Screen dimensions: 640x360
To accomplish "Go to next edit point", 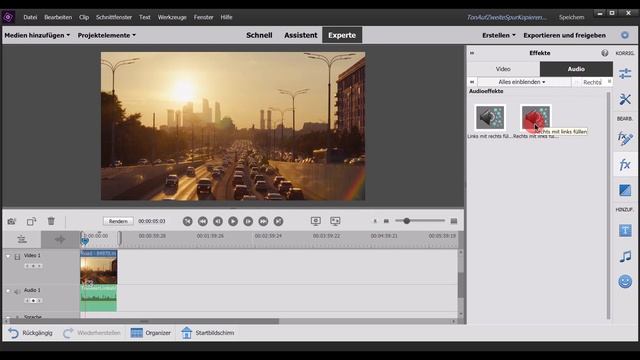I will (x=278, y=221).
